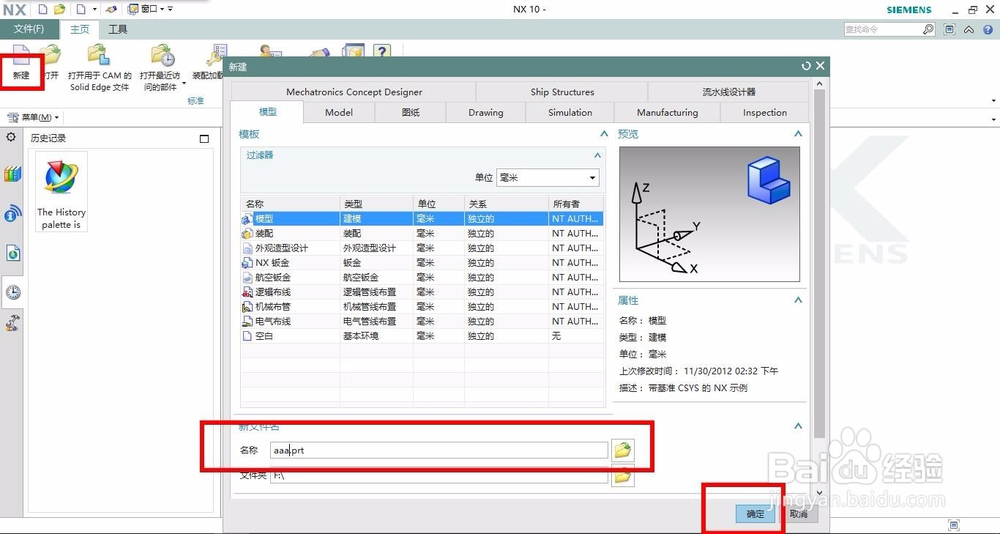This screenshot has width=1000, height=534.
Task: Reset the 新建 dialog with circular arrow
Action: point(807,66)
